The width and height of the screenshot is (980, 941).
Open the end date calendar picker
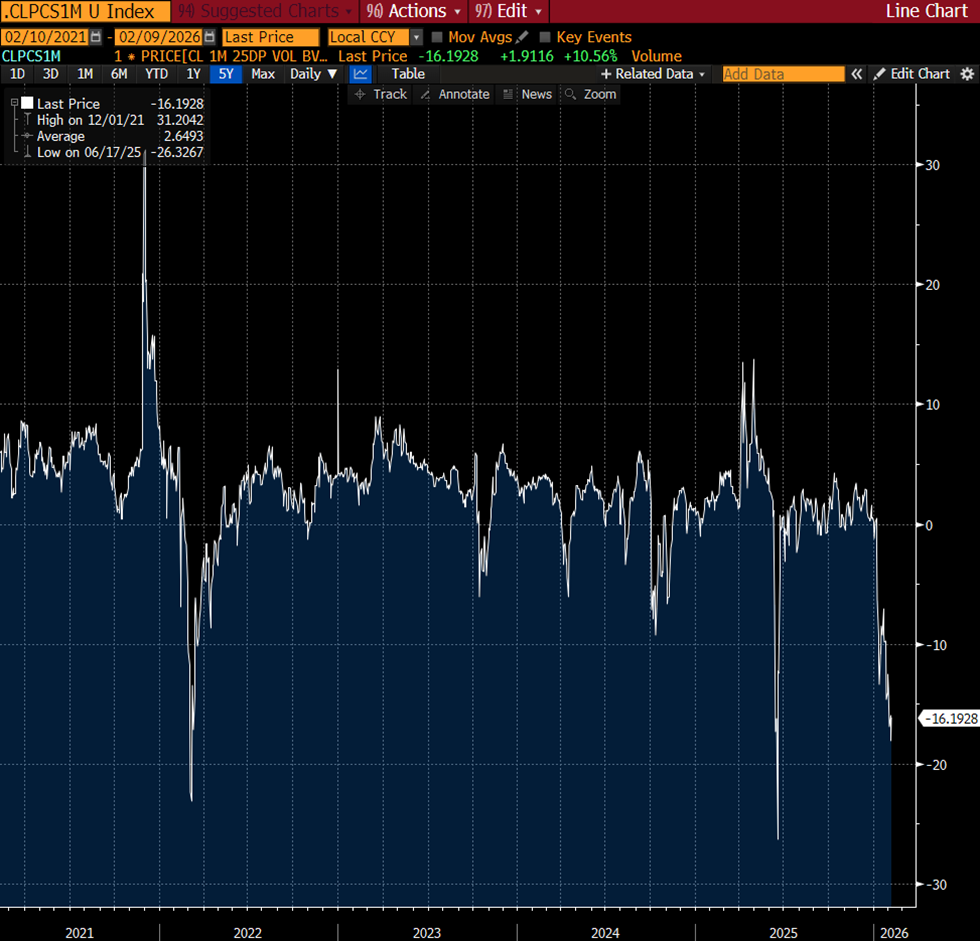(x=209, y=37)
